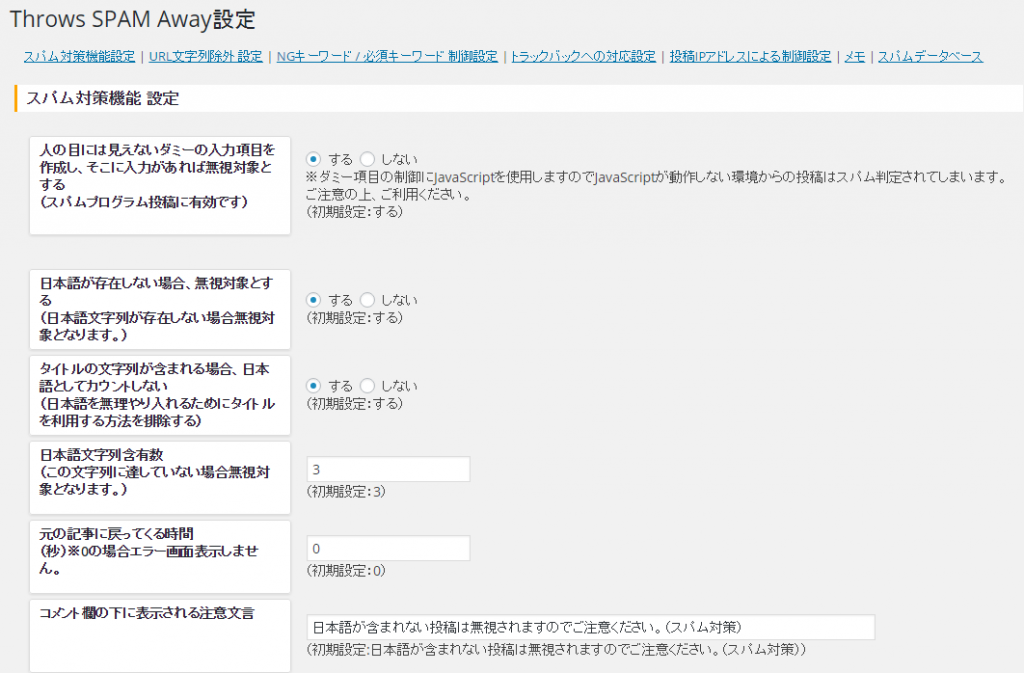Go to NGキーワード / 必須キーワード 制御設定 link
The width and height of the screenshot is (1024, 673).
point(387,57)
